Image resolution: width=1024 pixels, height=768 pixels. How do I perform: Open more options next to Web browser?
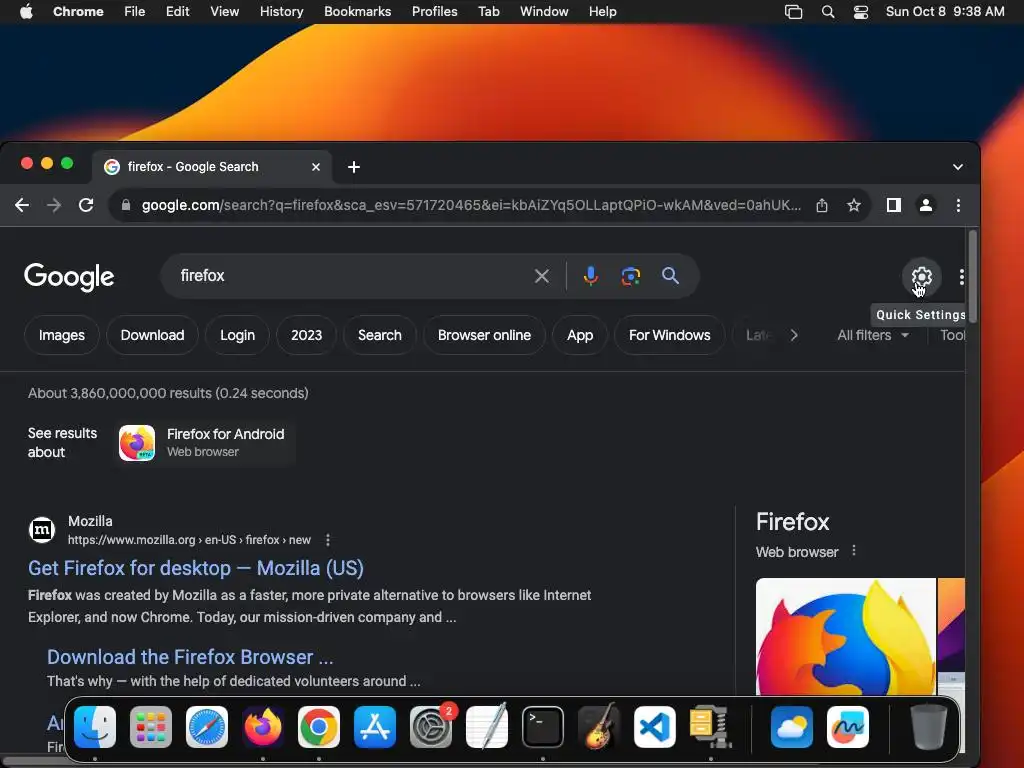[x=854, y=551]
